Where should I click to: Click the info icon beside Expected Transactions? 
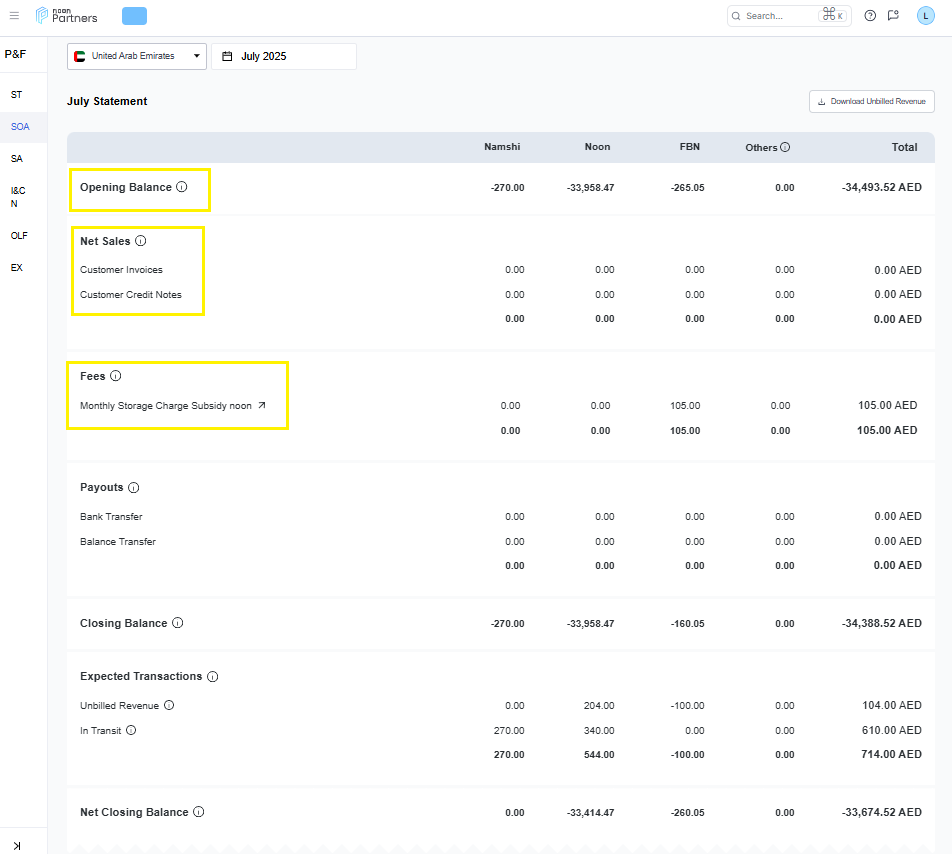tap(212, 676)
